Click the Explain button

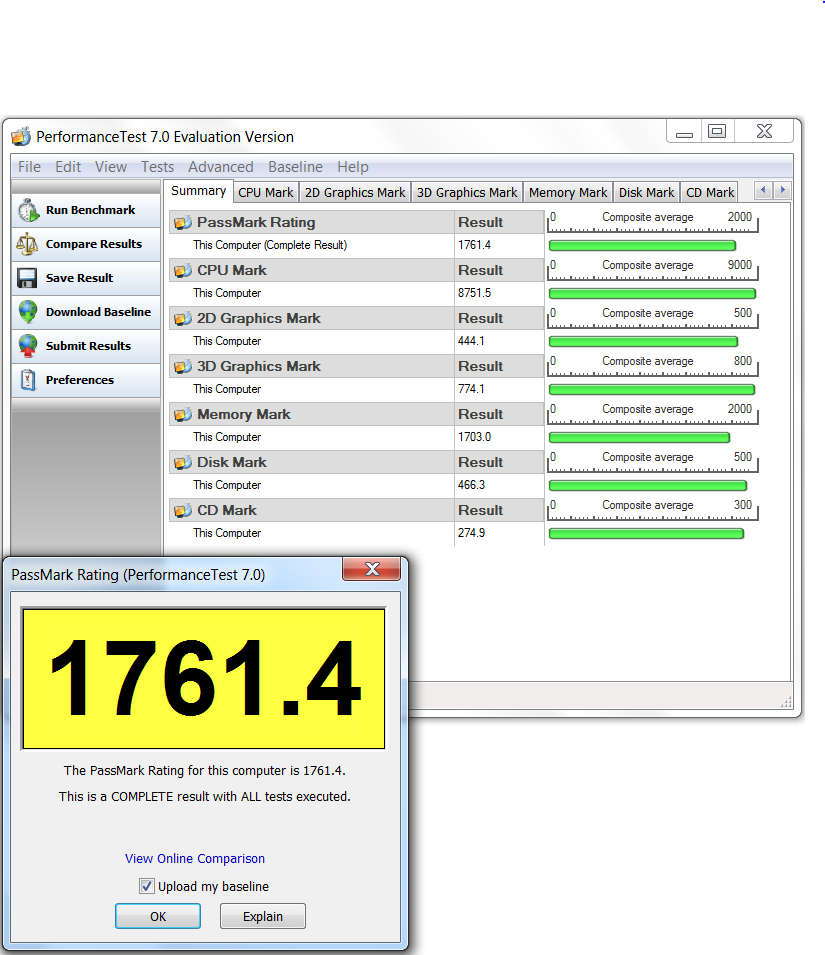(262, 916)
